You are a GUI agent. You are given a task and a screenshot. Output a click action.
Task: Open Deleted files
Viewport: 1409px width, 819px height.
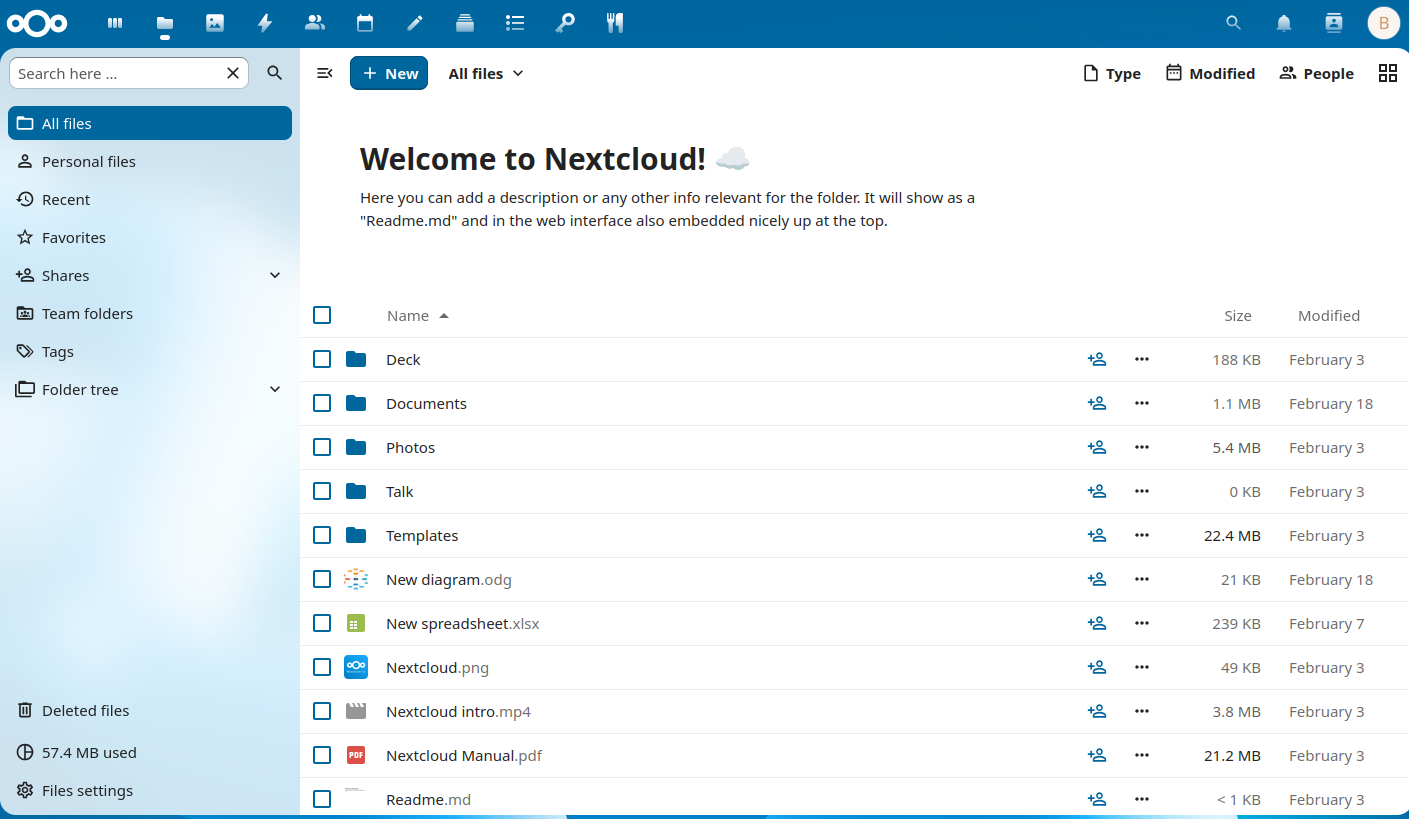[x=150, y=710]
